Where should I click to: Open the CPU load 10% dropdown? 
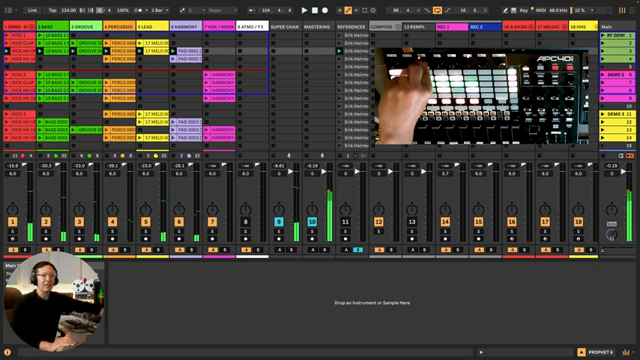[584, 10]
